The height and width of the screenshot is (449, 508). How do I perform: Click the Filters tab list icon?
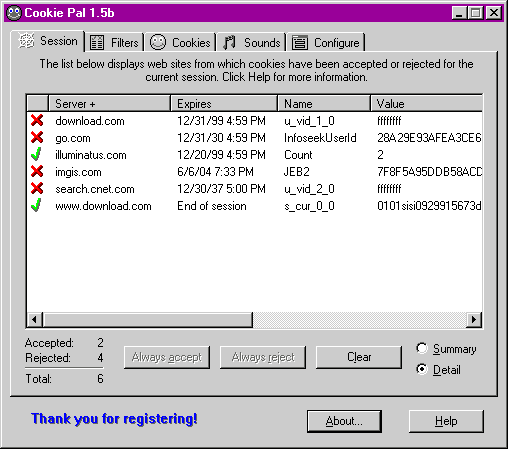click(97, 43)
